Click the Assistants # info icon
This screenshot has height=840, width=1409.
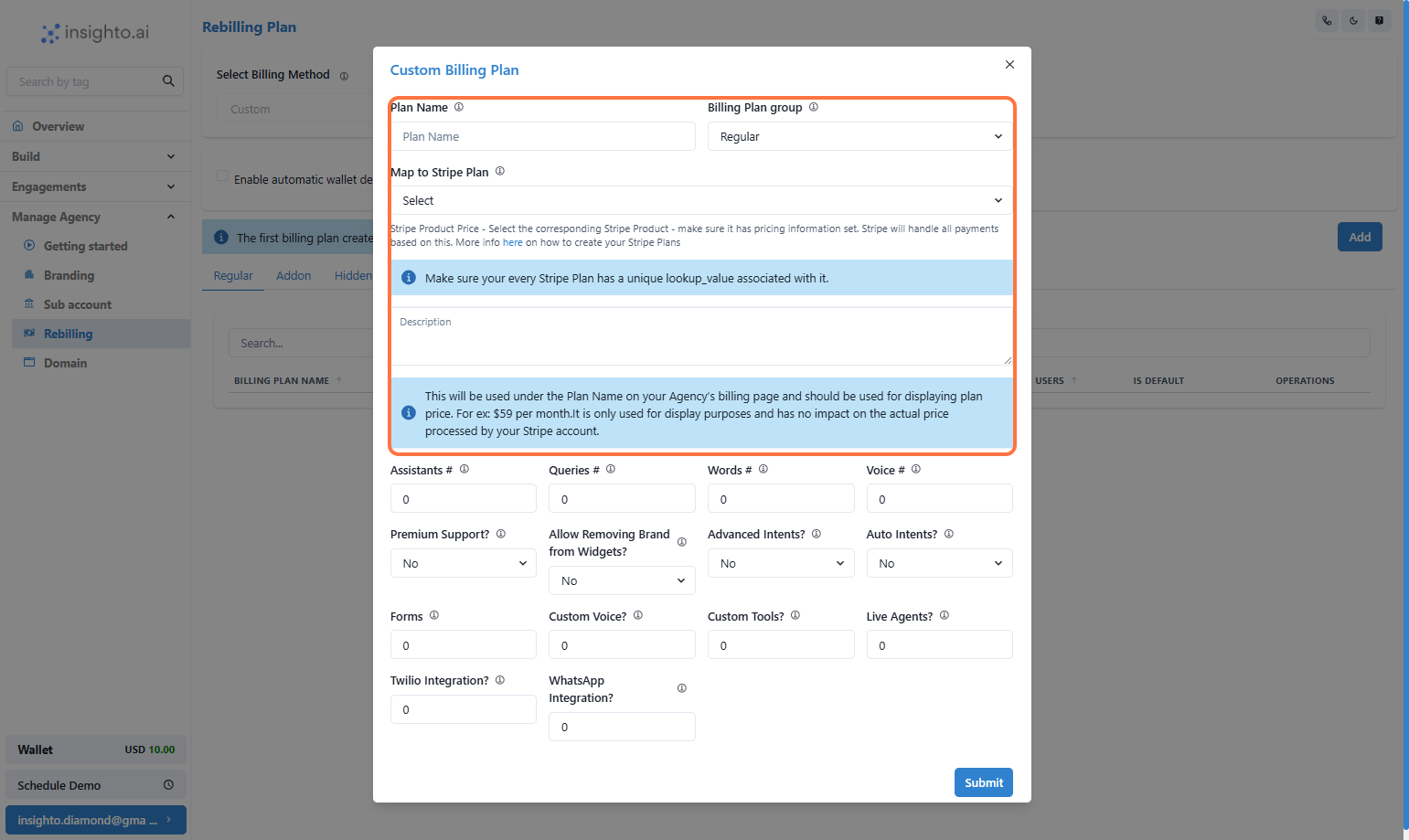click(464, 469)
